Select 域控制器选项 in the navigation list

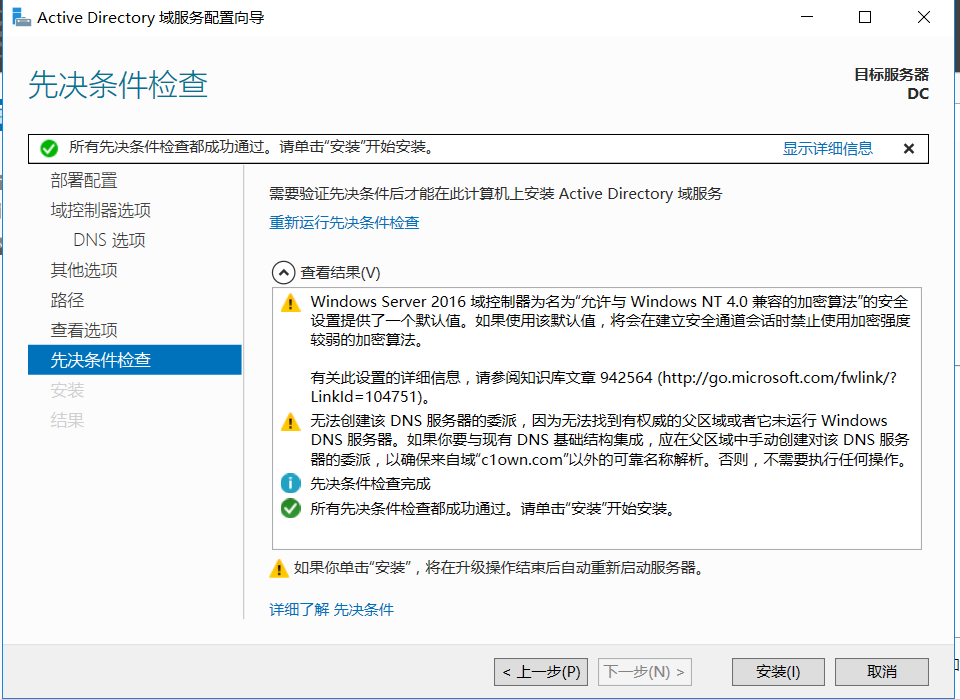point(101,211)
